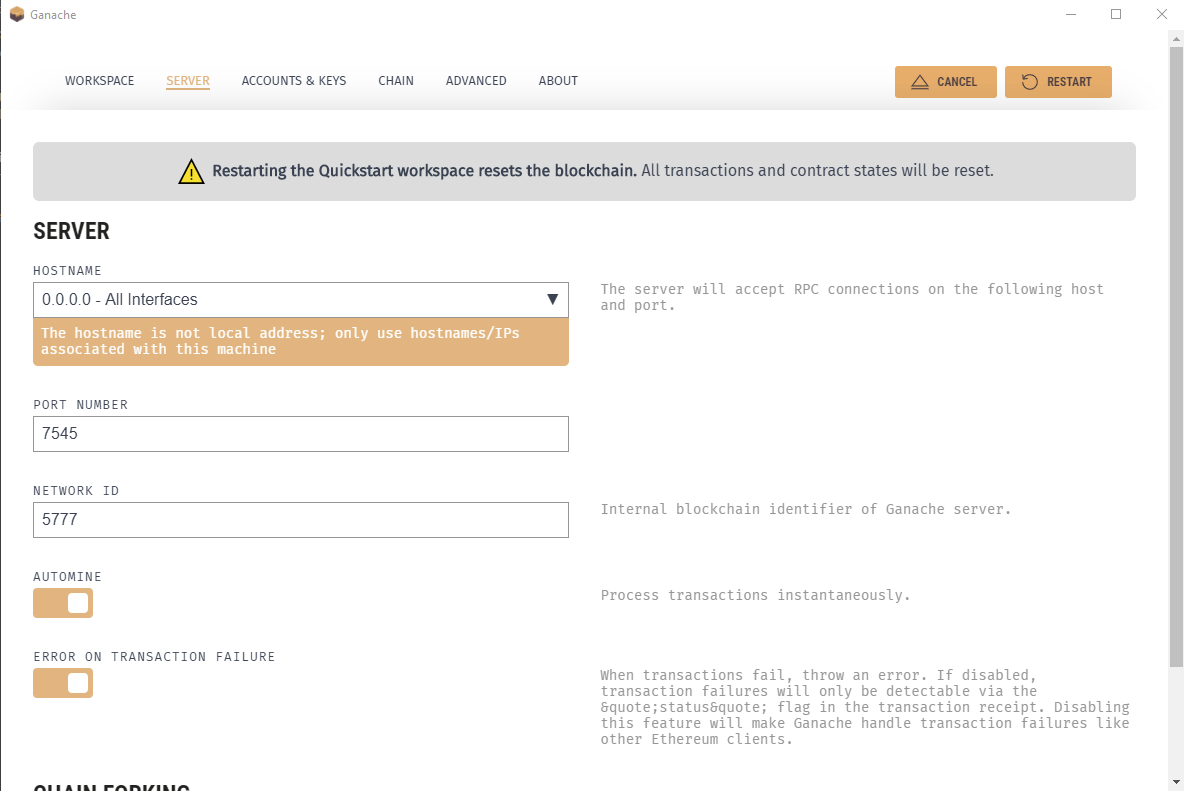This screenshot has width=1184, height=791.
Task: Toggle the Automine switch
Action: click(x=63, y=603)
